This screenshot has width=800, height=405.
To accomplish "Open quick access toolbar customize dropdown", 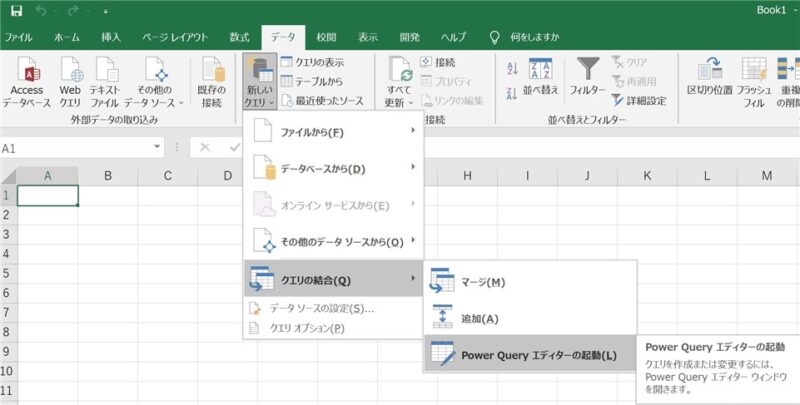I will tap(106, 12).
